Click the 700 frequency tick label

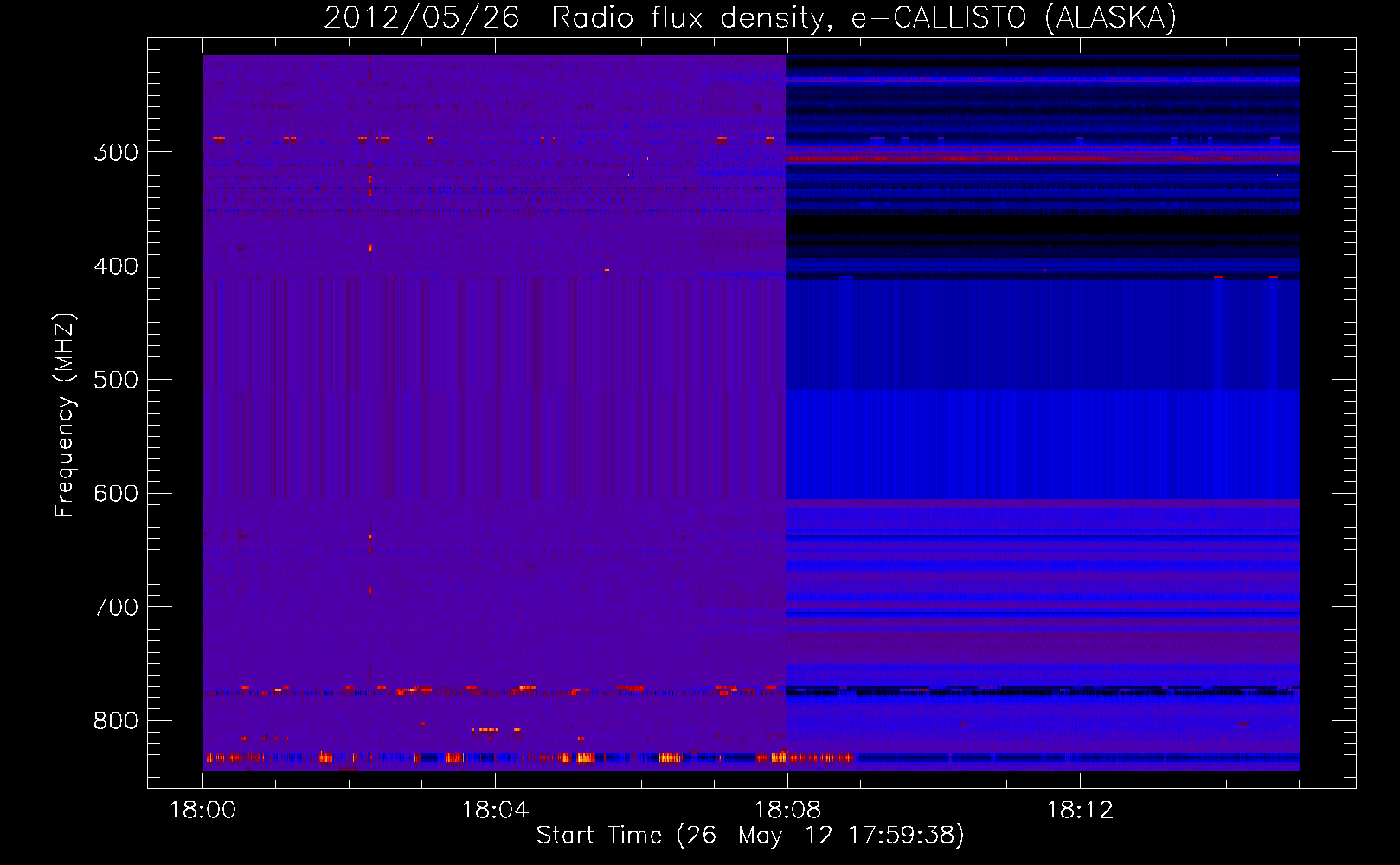[x=116, y=607]
